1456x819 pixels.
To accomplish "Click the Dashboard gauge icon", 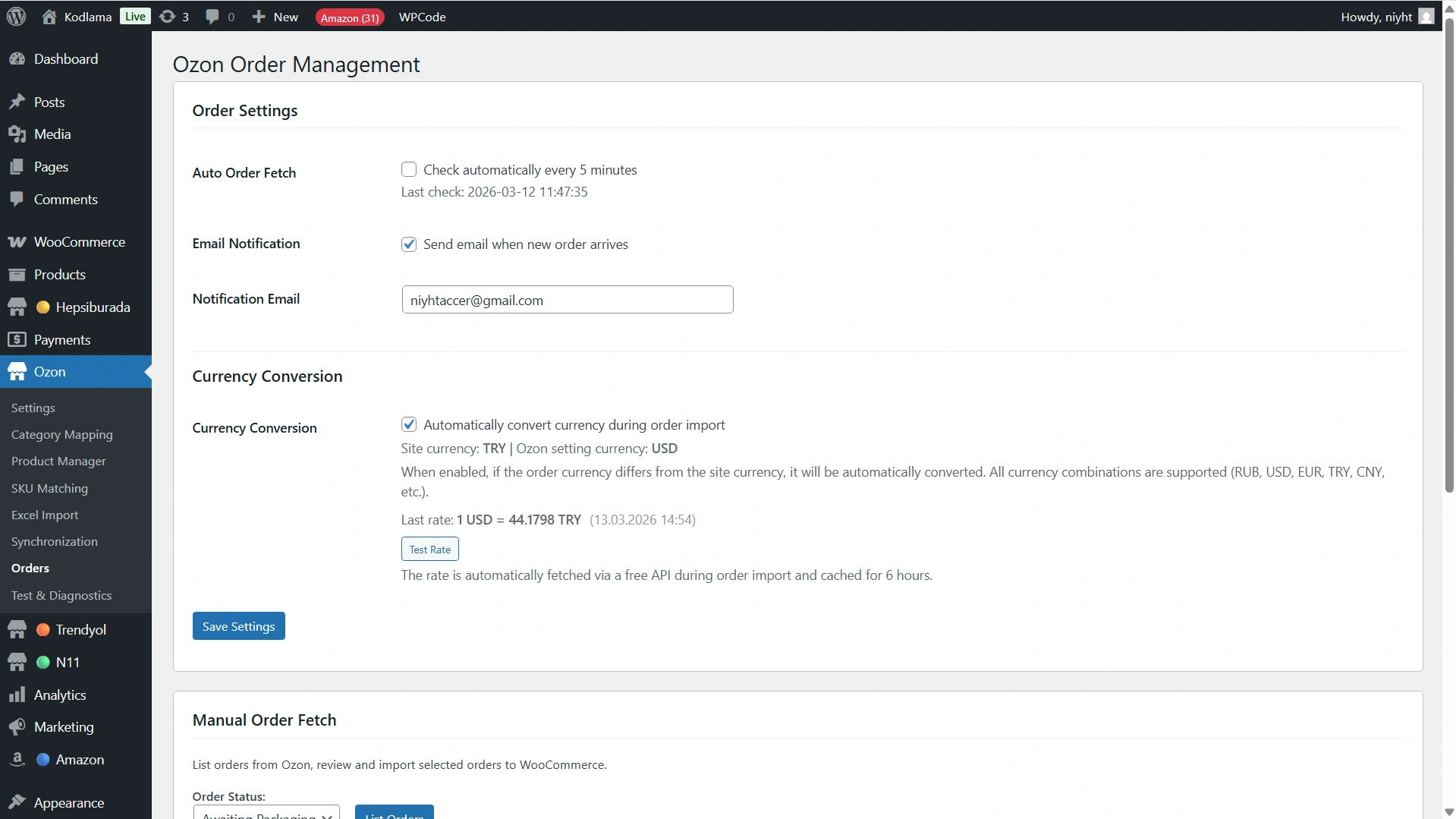I will (x=17, y=59).
